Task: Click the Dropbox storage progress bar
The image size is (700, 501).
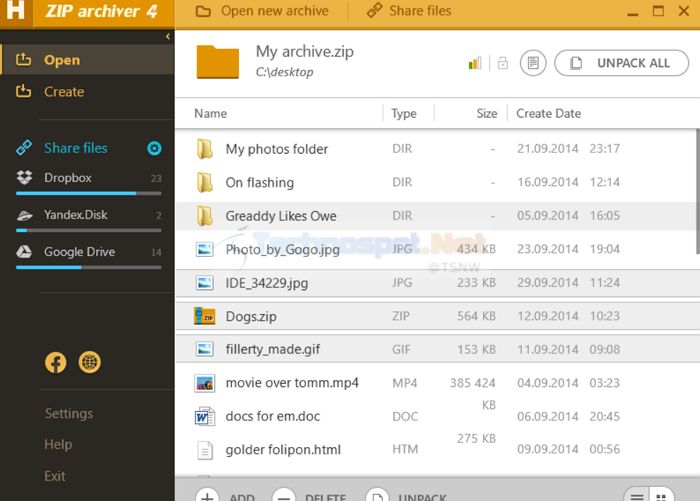Action: pos(88,193)
